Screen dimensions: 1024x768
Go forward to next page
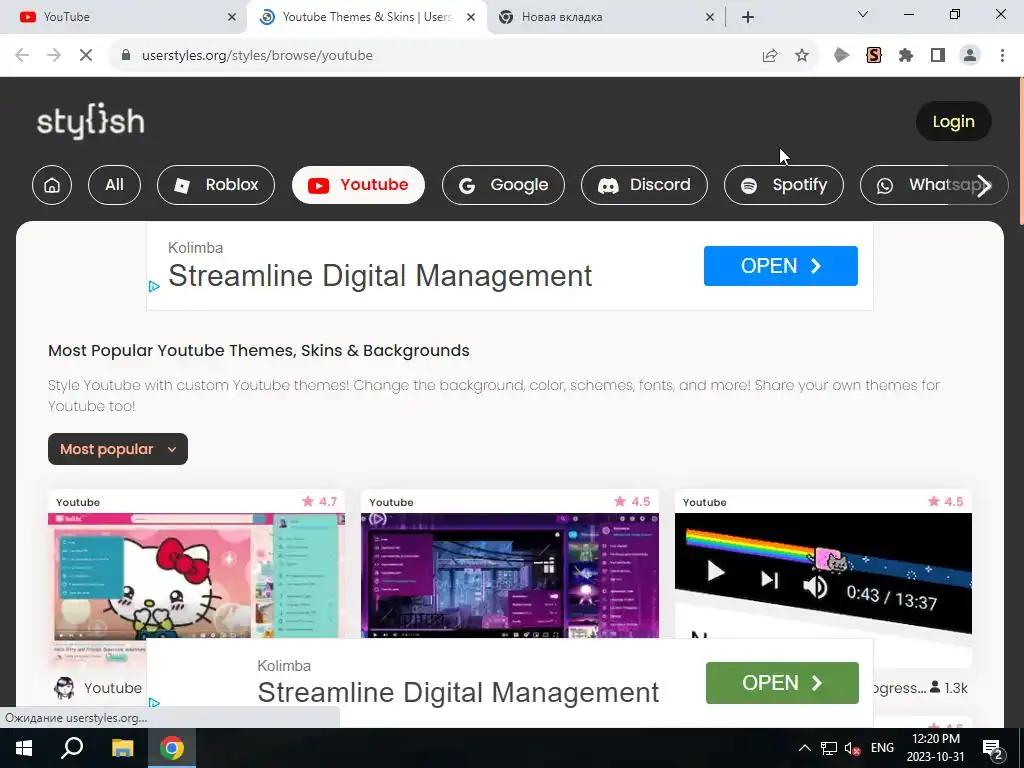(x=54, y=56)
